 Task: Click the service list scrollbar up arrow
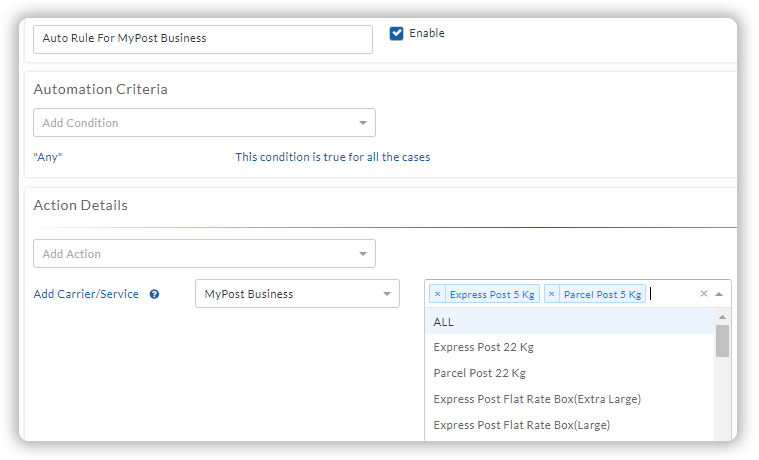[x=722, y=317]
